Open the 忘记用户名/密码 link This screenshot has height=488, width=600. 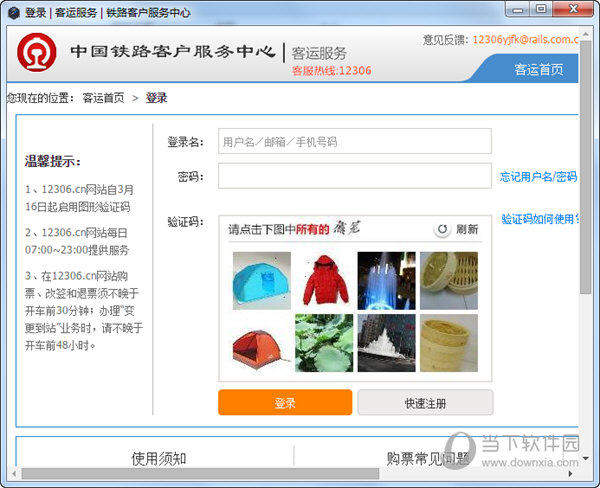[538, 176]
